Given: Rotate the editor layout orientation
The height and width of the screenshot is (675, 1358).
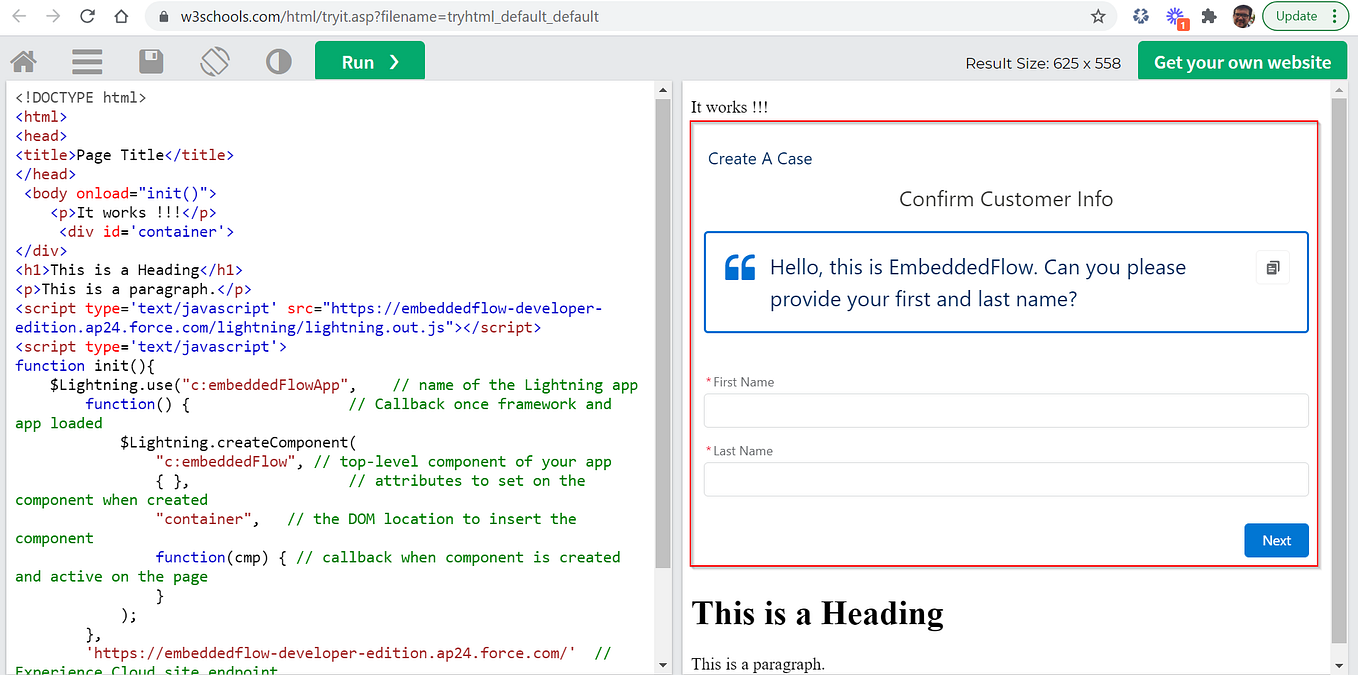Looking at the screenshot, I should click(x=215, y=62).
